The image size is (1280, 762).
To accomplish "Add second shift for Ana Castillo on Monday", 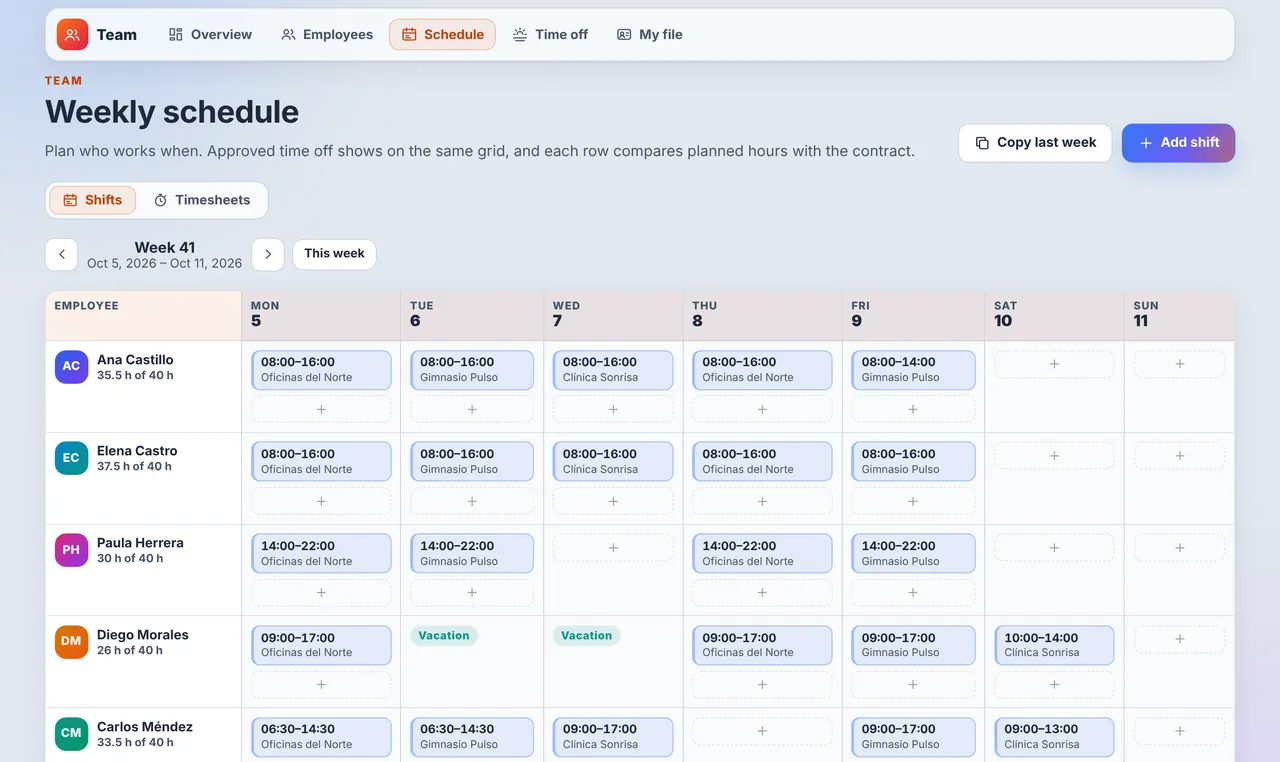I will [321, 409].
